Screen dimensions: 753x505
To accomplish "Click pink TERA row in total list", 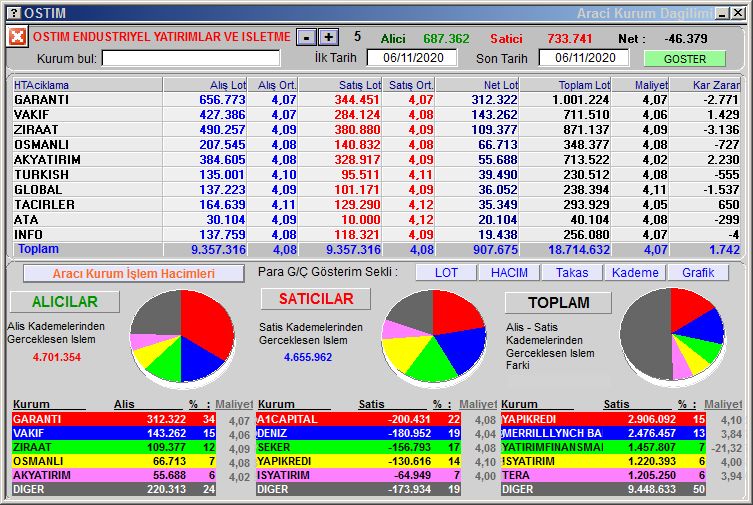I will click(603, 475).
